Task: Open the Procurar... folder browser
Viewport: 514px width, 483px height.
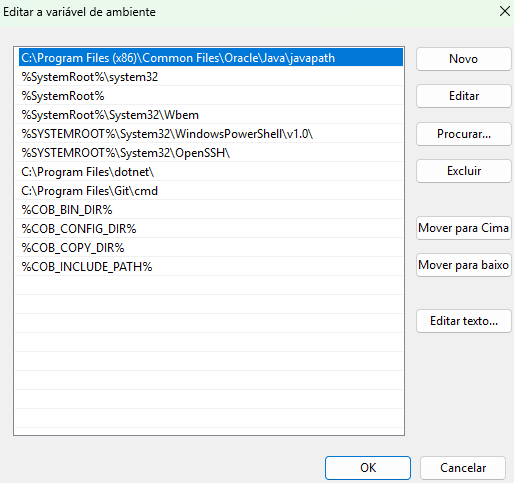Action: click(464, 134)
